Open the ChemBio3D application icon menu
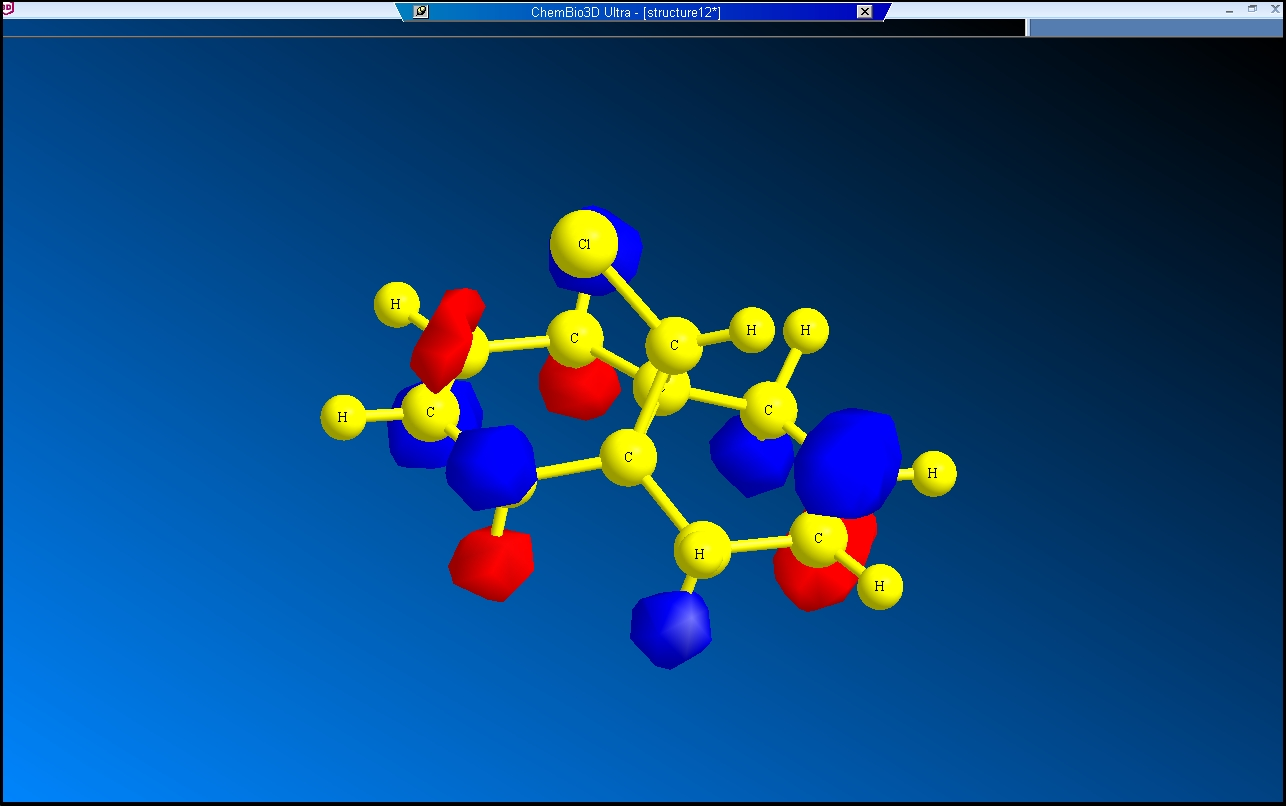Viewport: 1286px width, 806px height. (7, 8)
